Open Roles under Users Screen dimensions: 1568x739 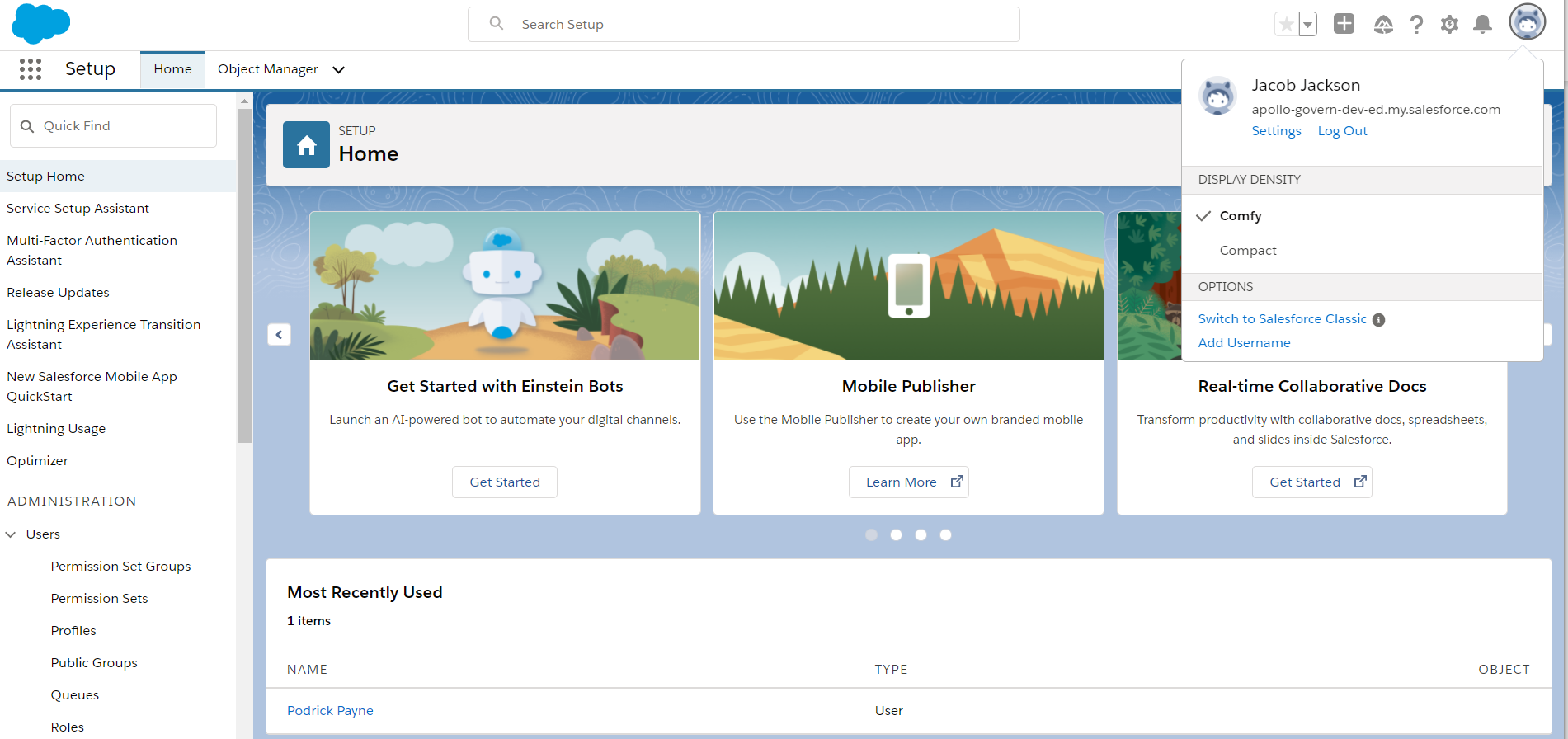pos(67,727)
